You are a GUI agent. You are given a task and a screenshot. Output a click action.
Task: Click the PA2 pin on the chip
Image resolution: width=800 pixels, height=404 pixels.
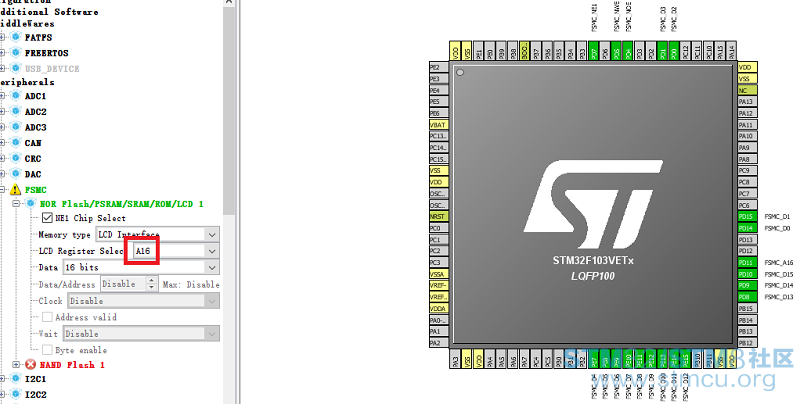[439, 343]
